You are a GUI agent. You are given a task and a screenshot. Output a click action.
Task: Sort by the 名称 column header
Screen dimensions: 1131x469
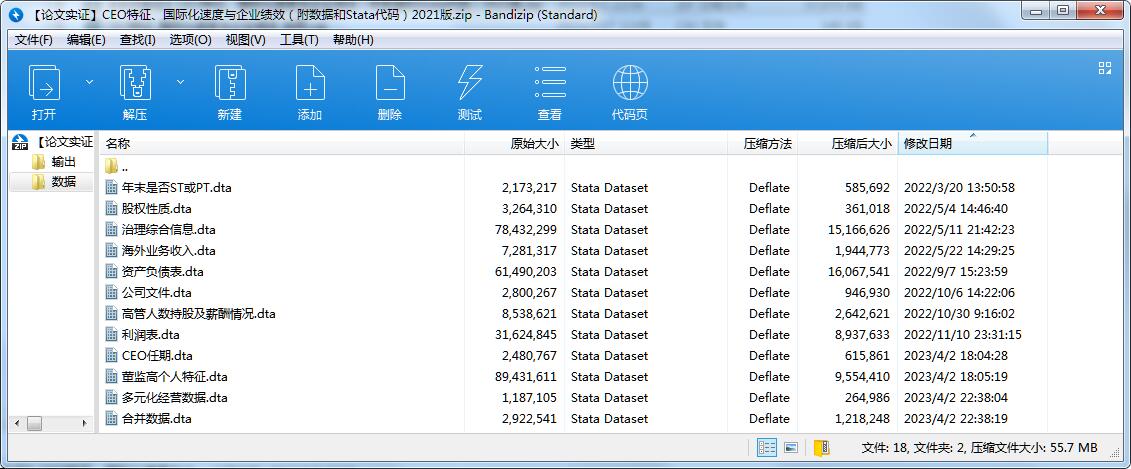pyautogui.click(x=283, y=144)
